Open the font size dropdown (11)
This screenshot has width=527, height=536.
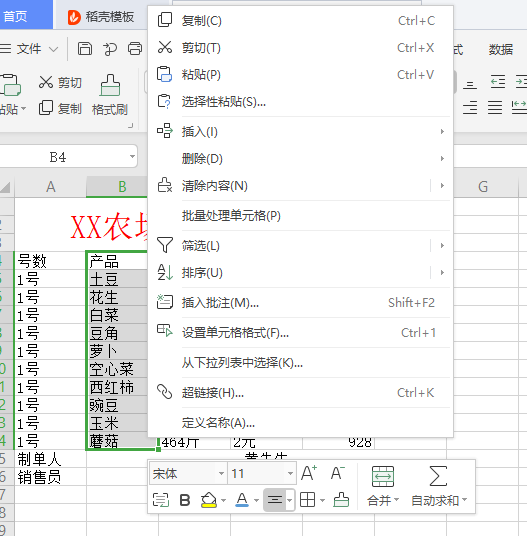coord(290,473)
